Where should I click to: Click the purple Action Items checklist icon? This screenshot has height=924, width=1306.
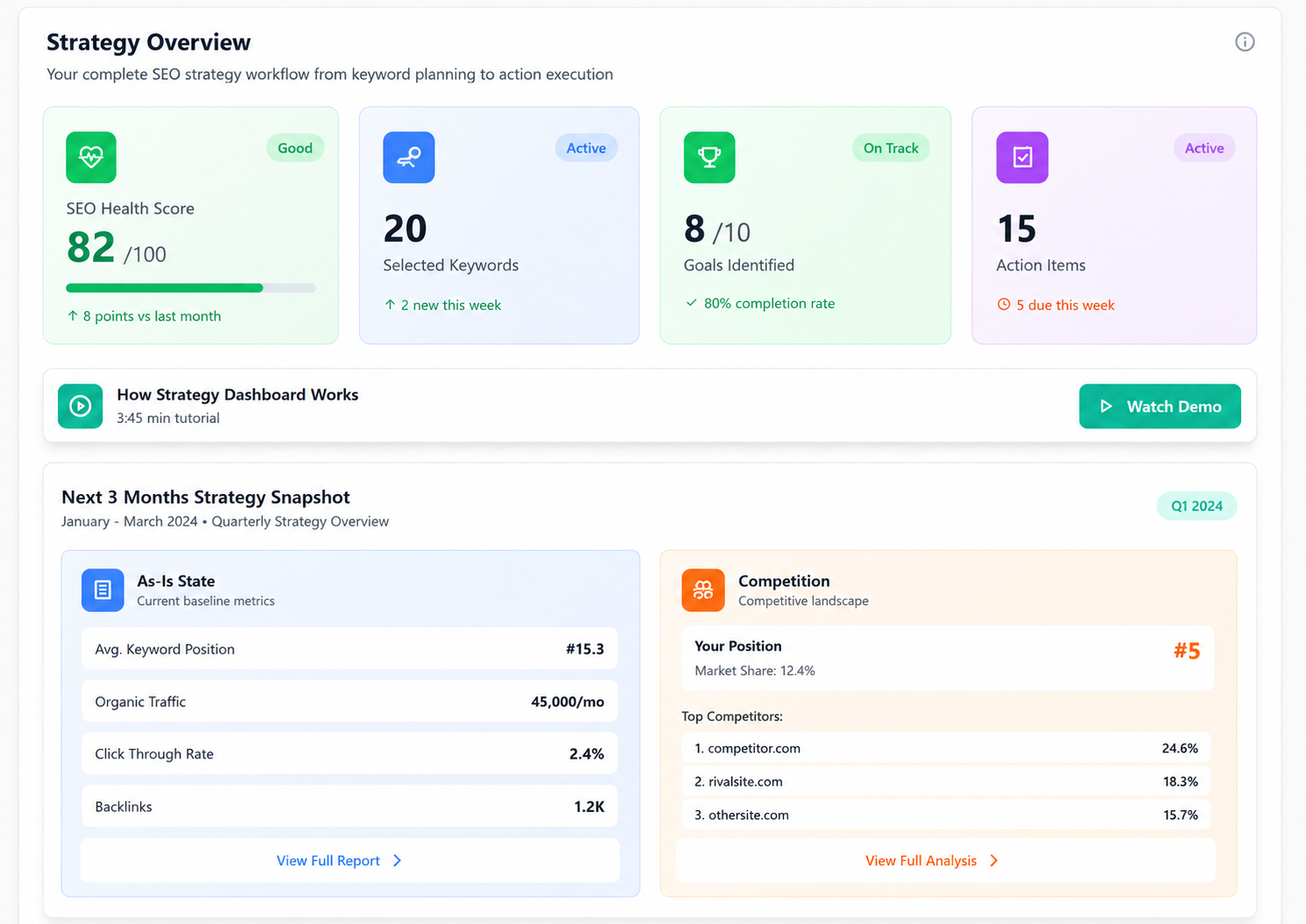click(1022, 158)
